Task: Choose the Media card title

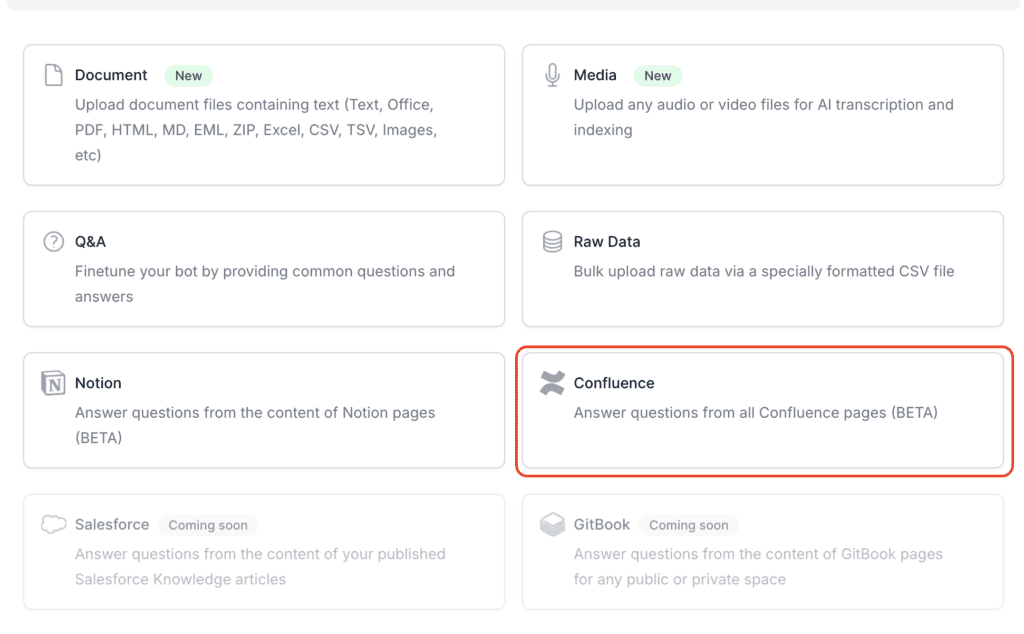Action: pyautogui.click(x=595, y=75)
